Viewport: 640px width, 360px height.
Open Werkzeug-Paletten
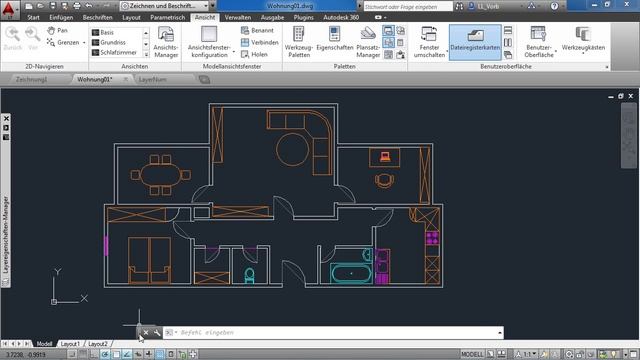point(299,42)
